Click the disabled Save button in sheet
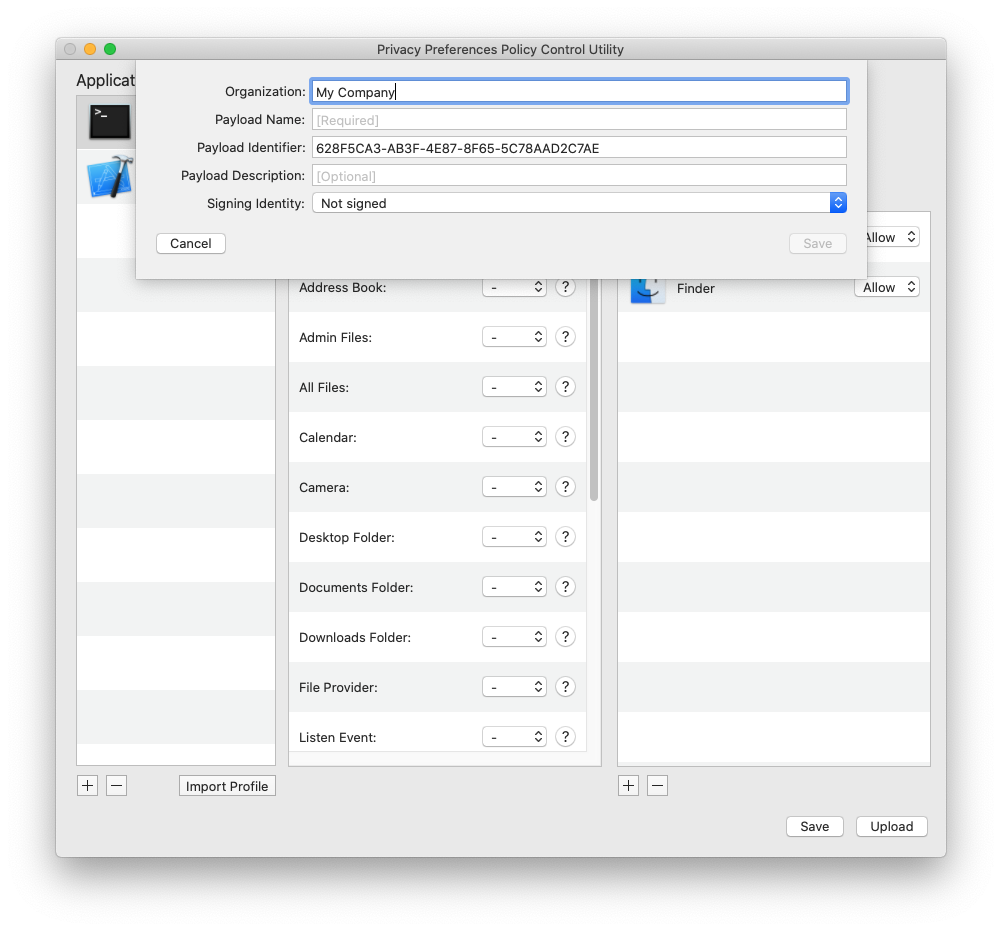The width and height of the screenshot is (1002, 931). click(817, 243)
